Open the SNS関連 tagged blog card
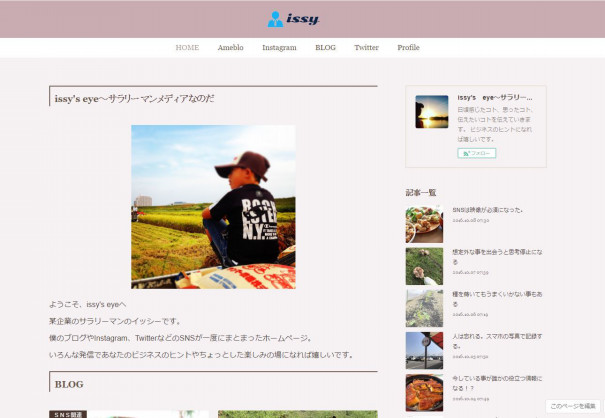 [x=129, y=414]
